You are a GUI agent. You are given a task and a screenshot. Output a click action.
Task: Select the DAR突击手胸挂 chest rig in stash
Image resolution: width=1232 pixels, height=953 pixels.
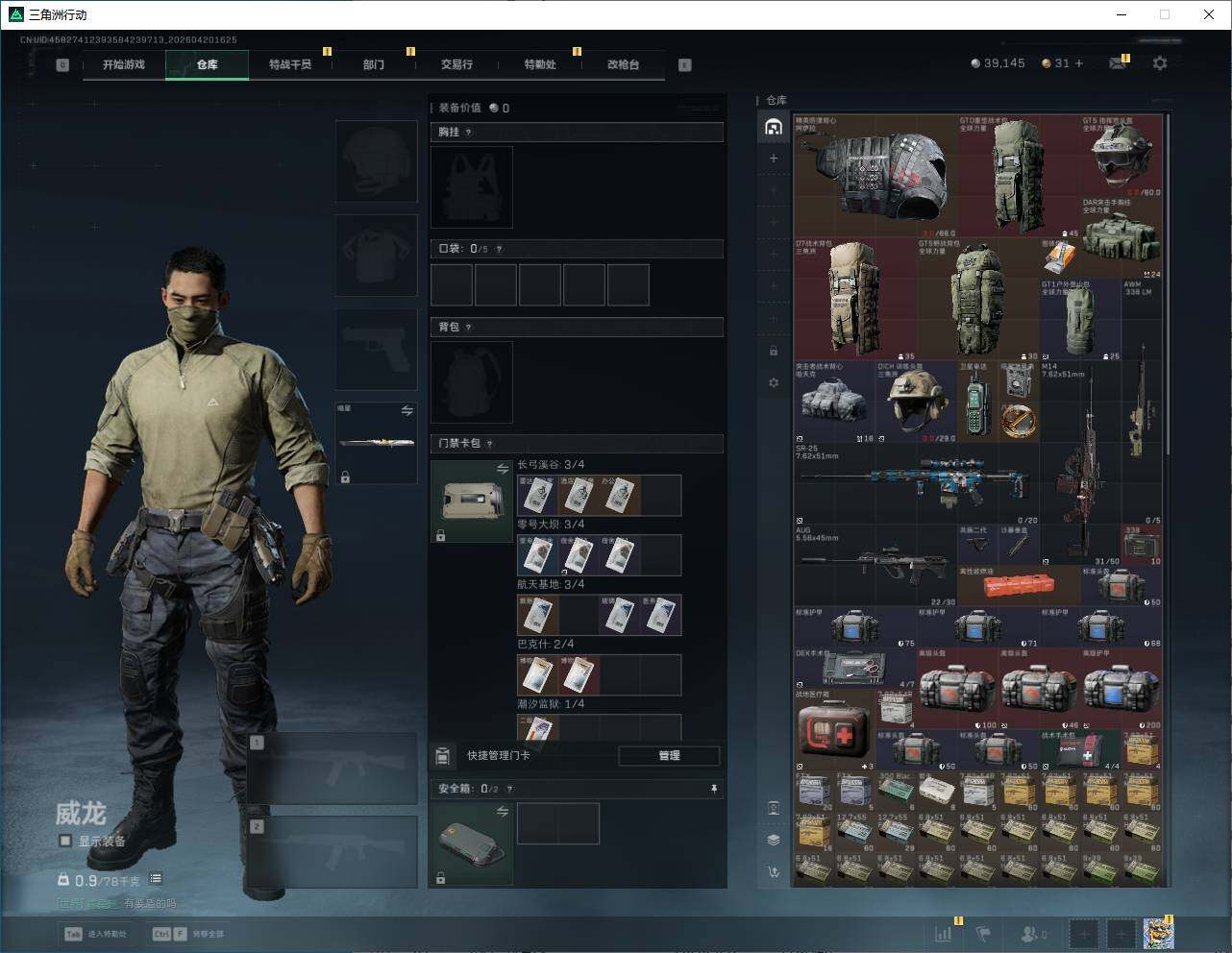(x=1121, y=238)
